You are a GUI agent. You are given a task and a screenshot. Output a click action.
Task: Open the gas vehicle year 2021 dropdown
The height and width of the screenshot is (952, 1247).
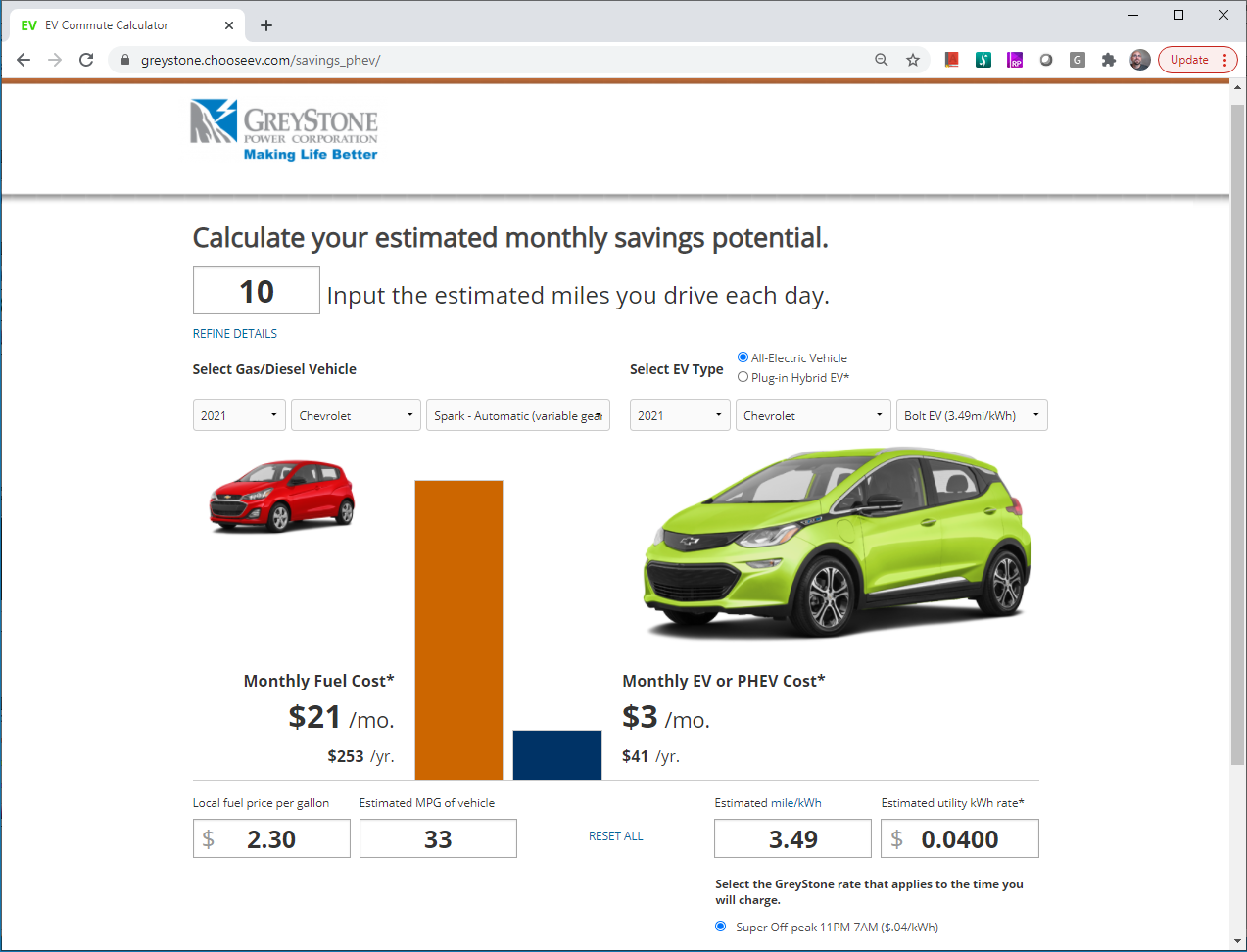(x=239, y=415)
